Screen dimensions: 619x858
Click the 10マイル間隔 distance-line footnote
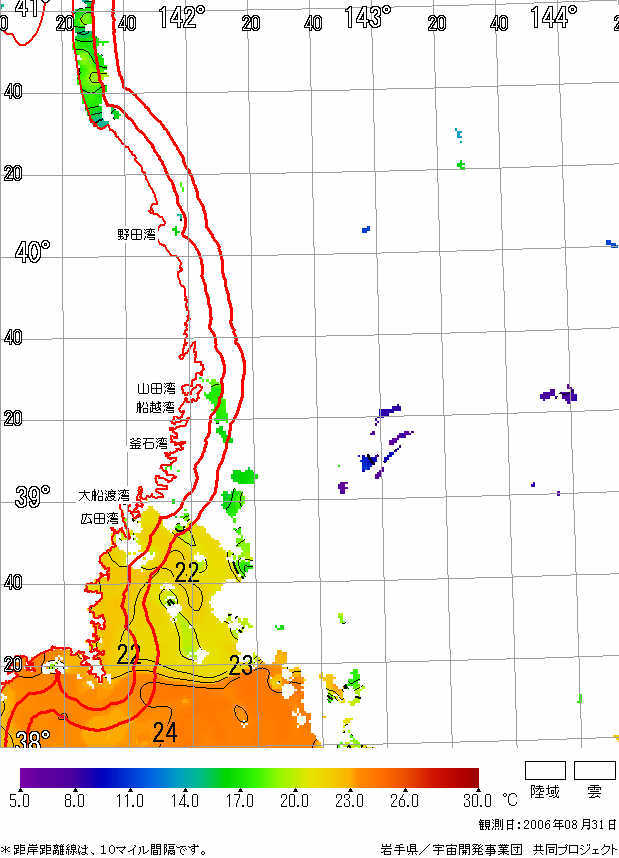point(104,850)
